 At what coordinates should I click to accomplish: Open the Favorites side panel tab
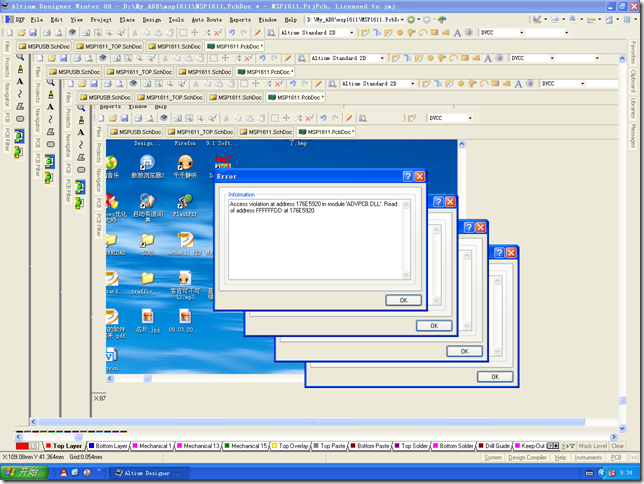click(634, 53)
